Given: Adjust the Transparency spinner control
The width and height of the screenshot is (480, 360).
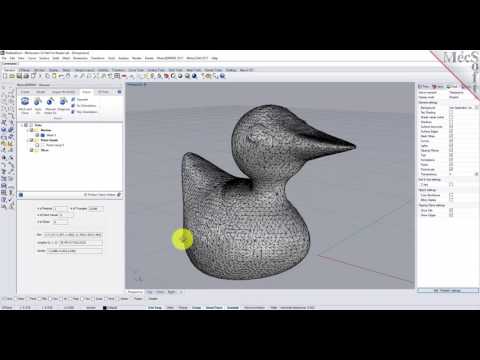Looking at the screenshot, I should click(476, 174).
